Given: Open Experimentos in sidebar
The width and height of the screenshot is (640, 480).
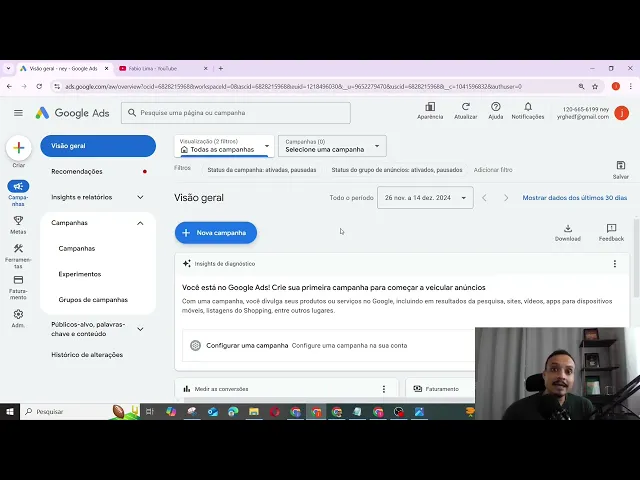Looking at the screenshot, I should (x=80, y=274).
